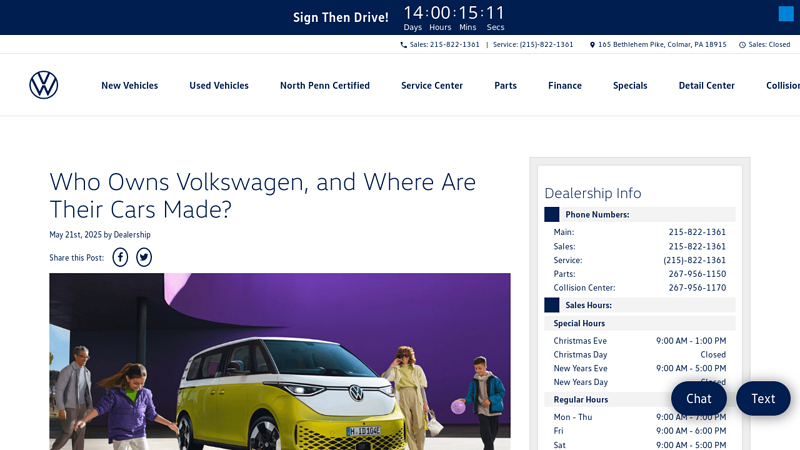Open North Penn Certified menu
This screenshot has height=450, width=800.
[325, 86]
